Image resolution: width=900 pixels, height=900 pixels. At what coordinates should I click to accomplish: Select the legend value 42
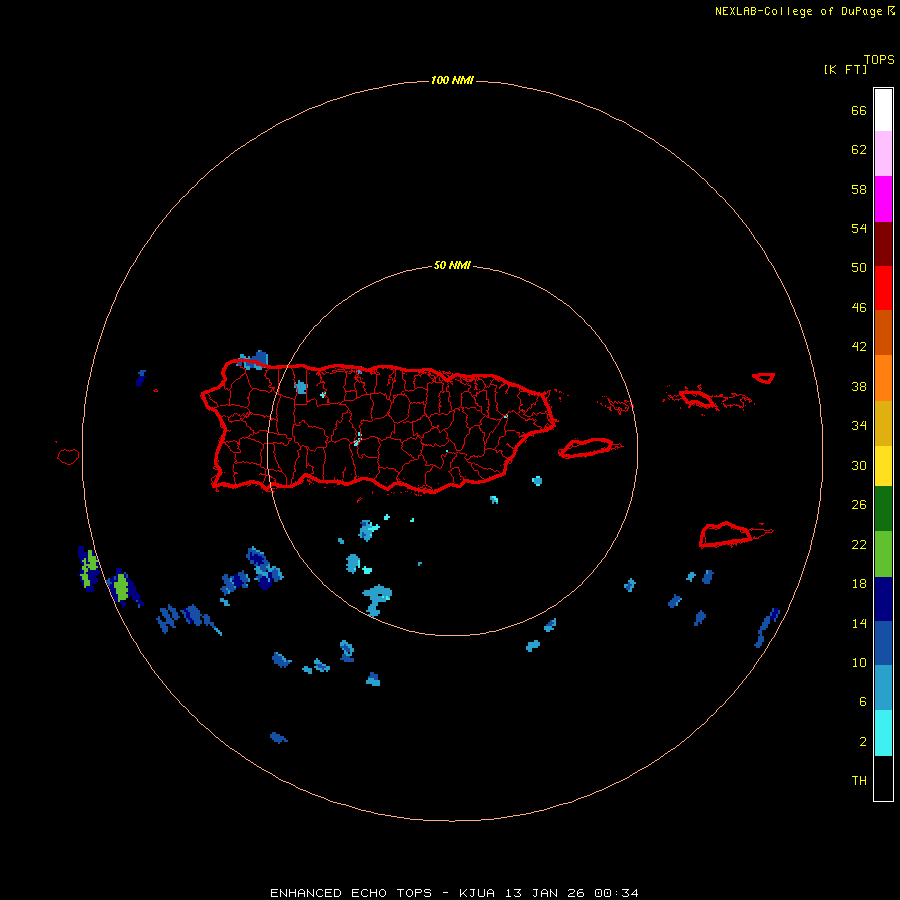pos(859,347)
